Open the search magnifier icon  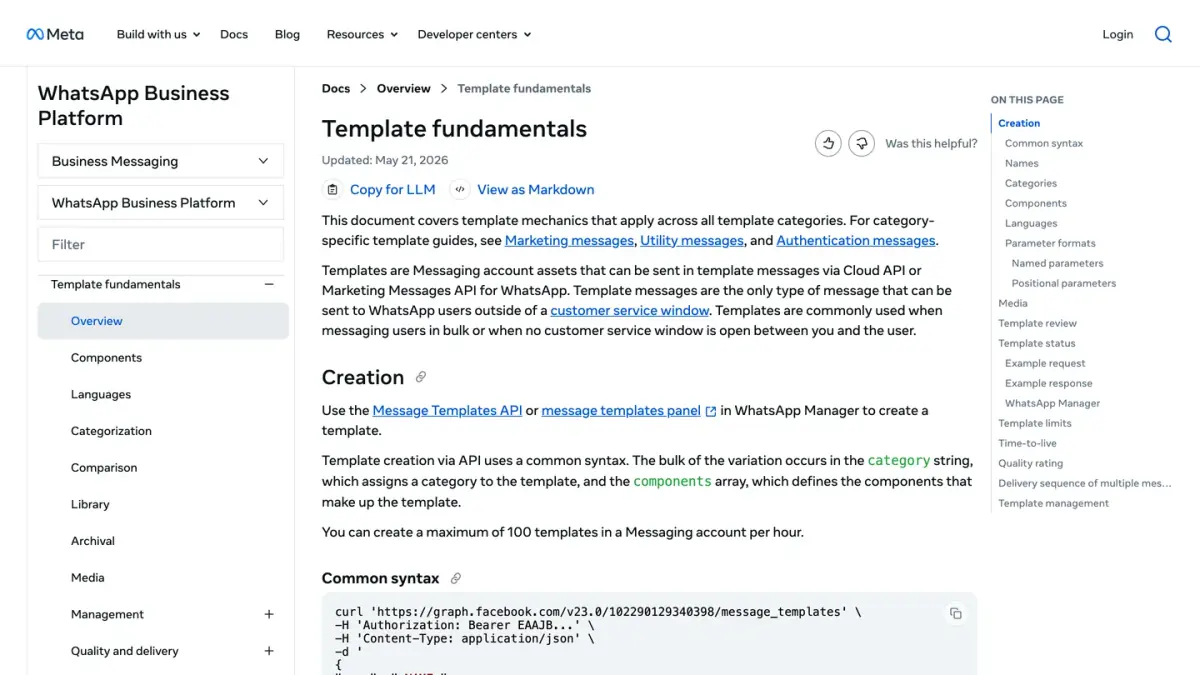[x=1163, y=34]
